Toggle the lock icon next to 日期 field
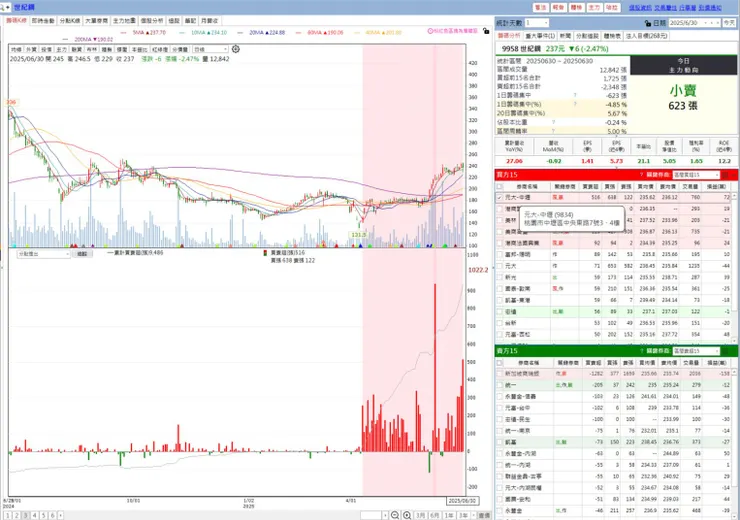The image size is (740, 520). click(x=648, y=23)
